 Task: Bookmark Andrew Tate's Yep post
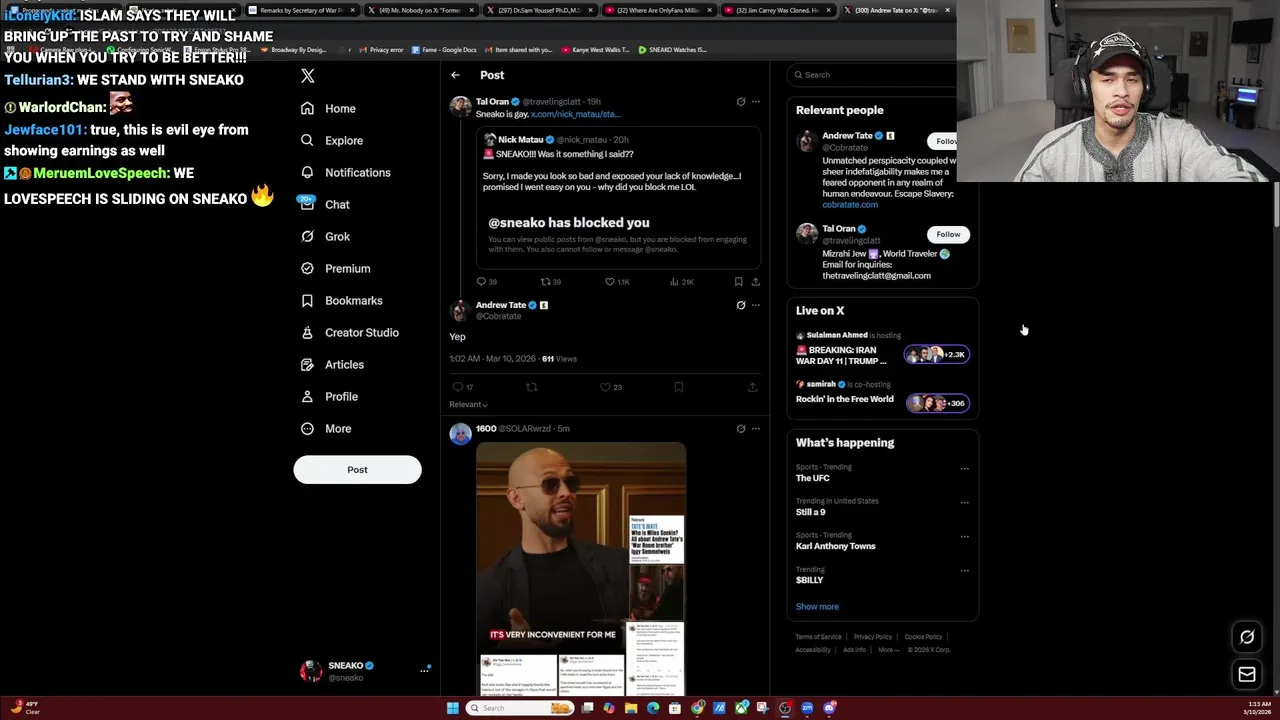point(678,387)
